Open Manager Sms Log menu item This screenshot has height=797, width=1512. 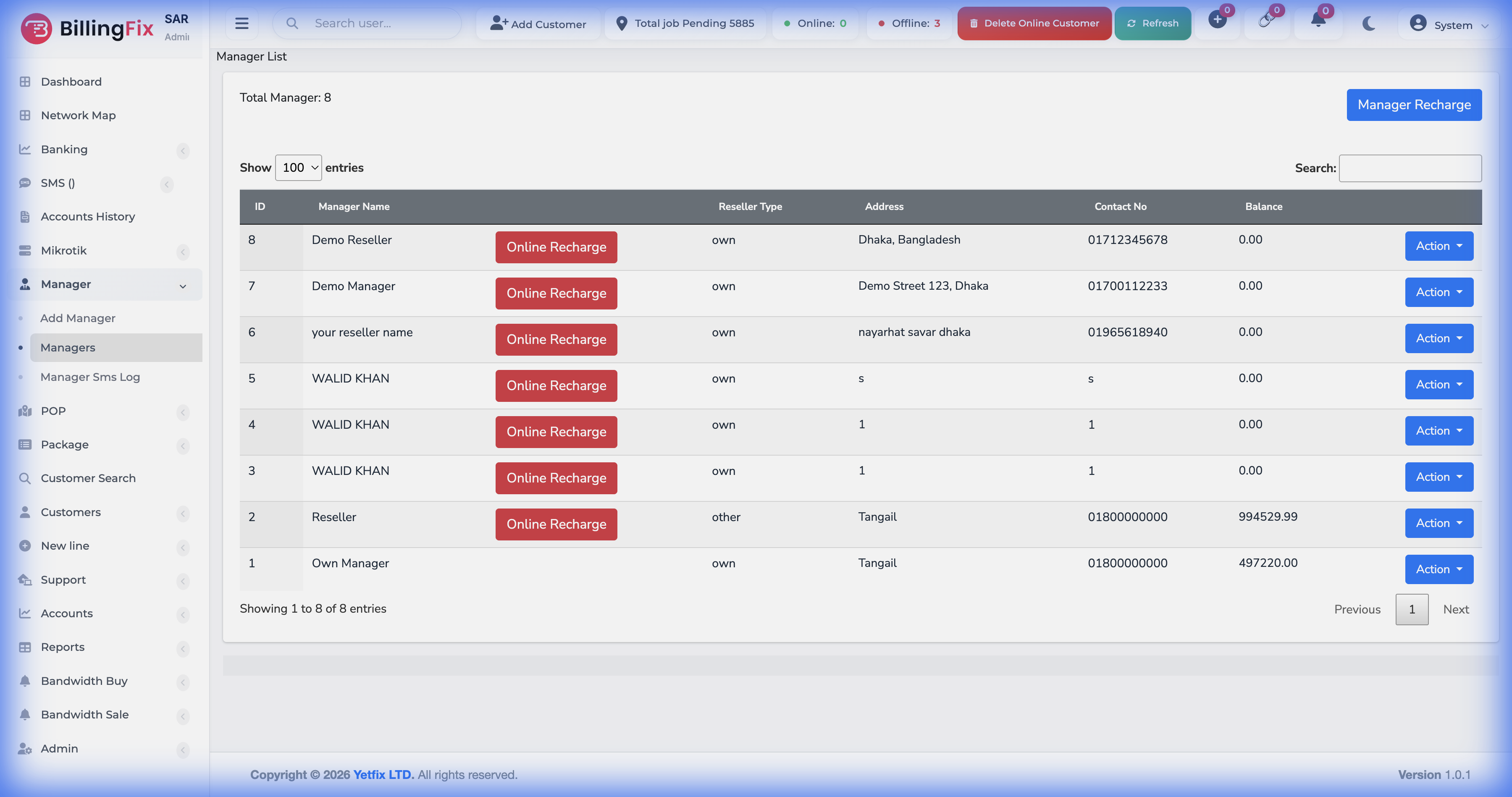pos(90,378)
